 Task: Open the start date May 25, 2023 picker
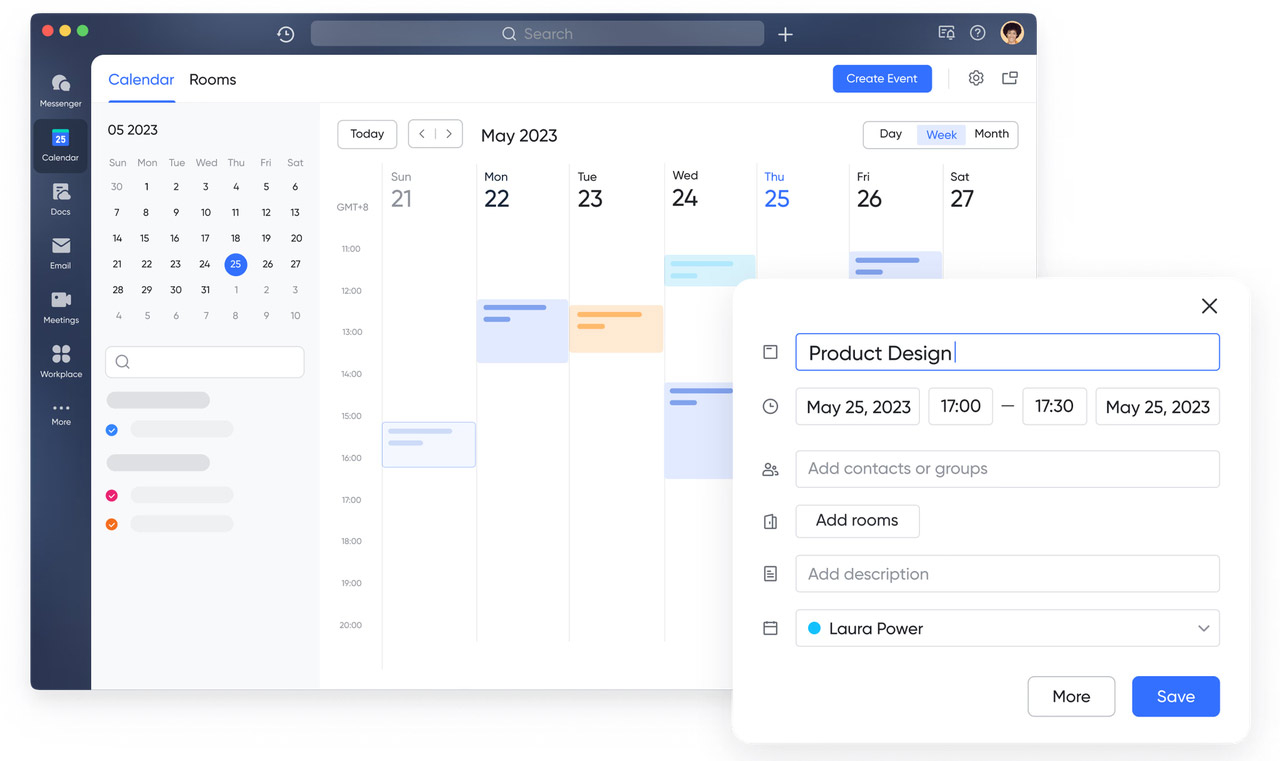(x=858, y=407)
